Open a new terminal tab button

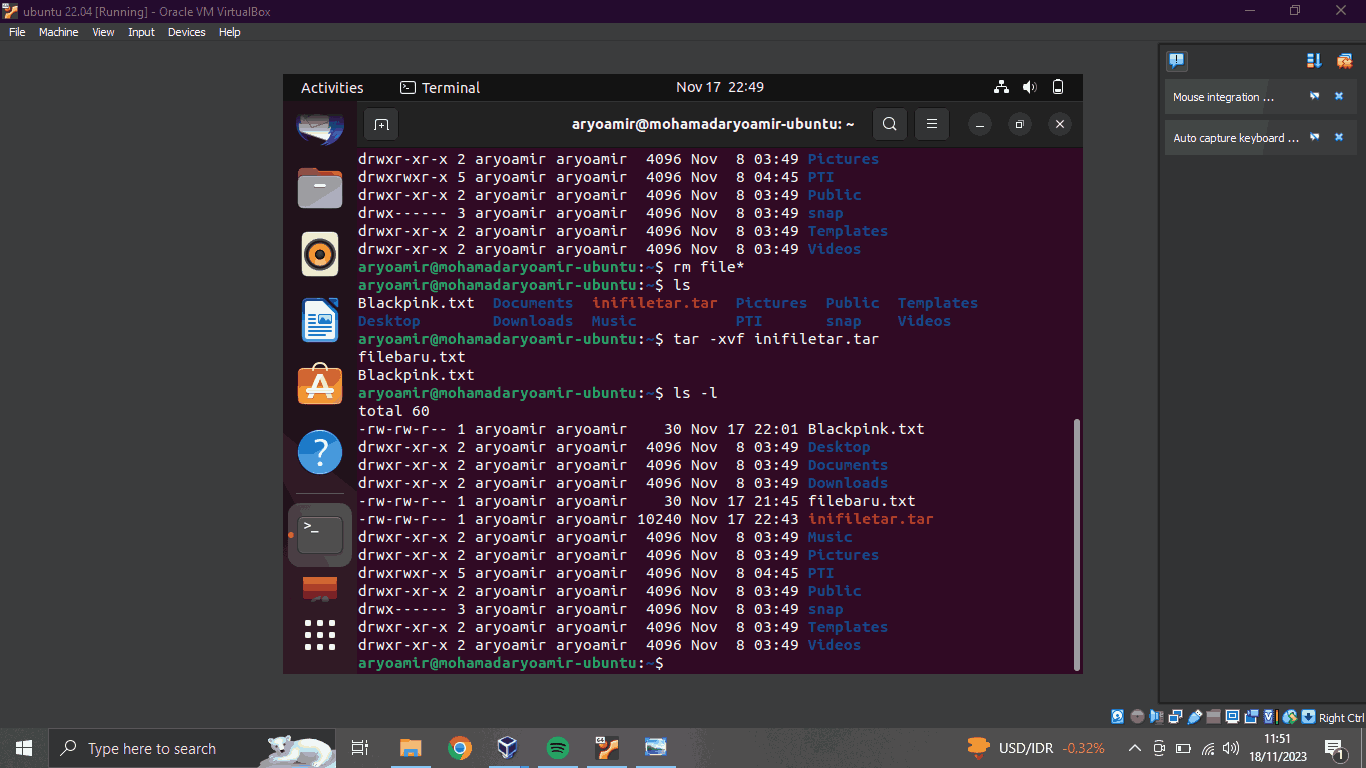click(381, 125)
